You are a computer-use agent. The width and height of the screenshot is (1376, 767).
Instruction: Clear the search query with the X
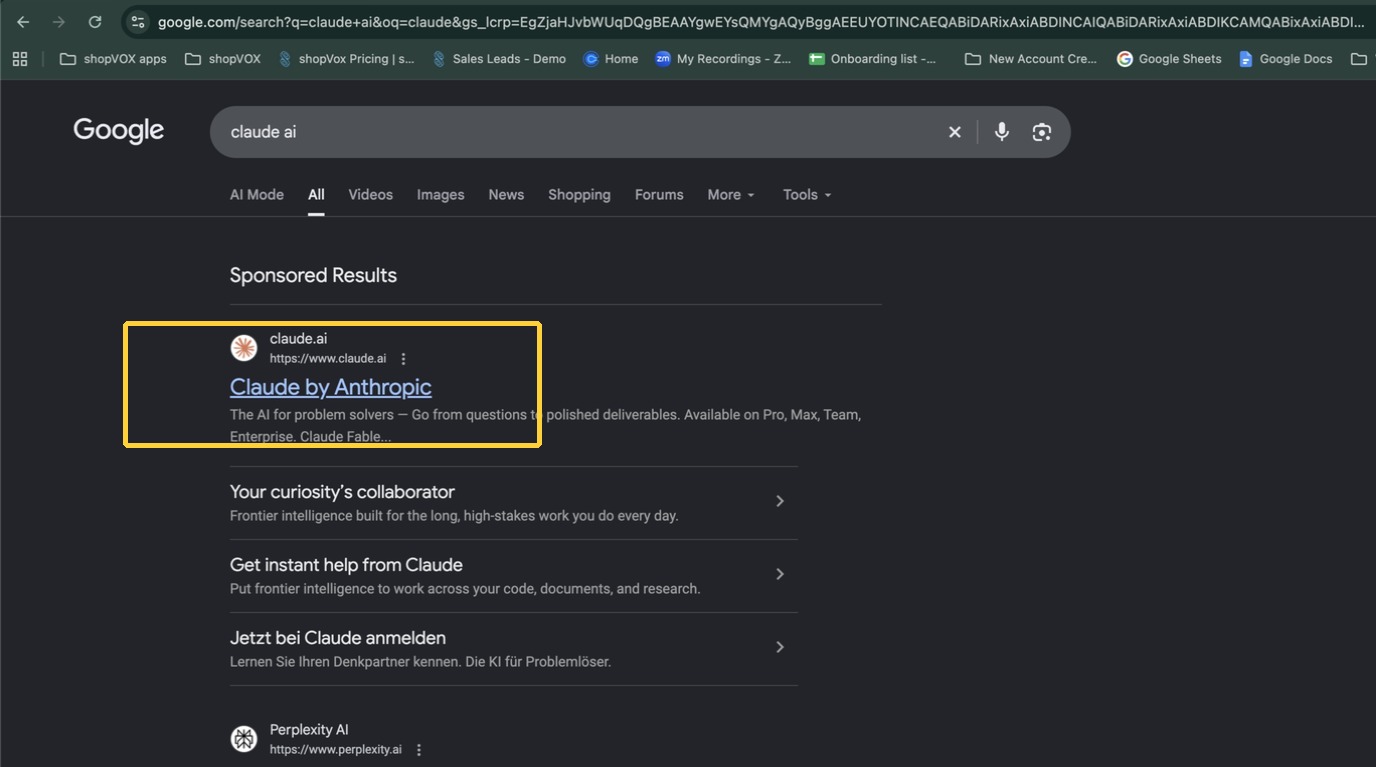pyautogui.click(x=955, y=132)
